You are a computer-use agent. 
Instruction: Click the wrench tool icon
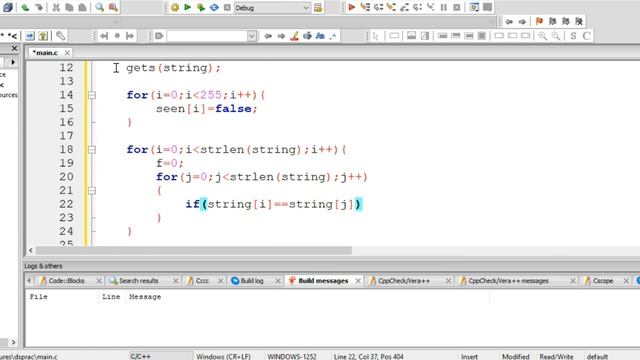pos(60,36)
